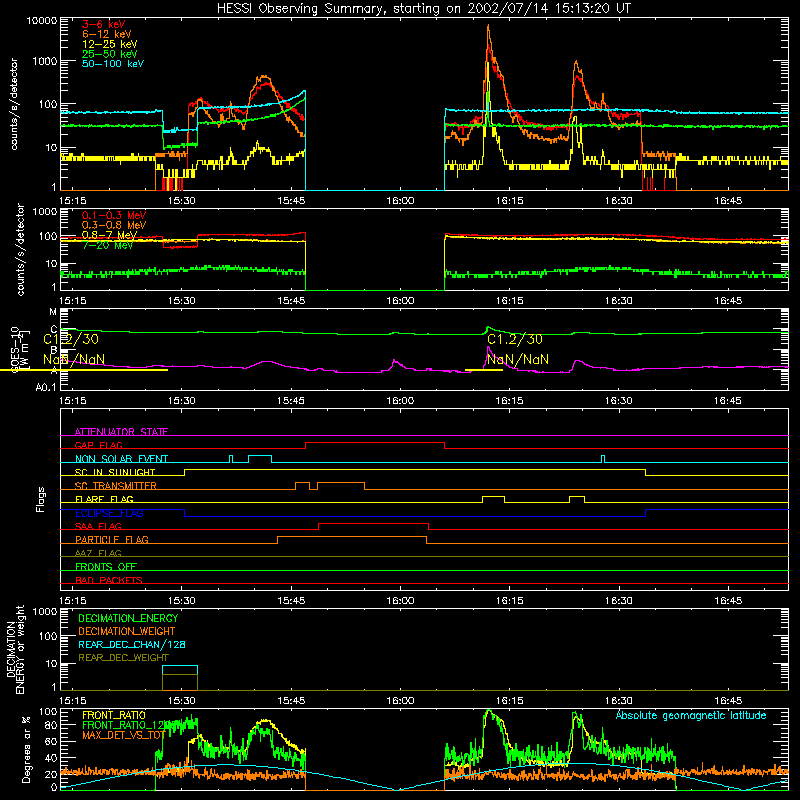Click the 16:45 time label under top panel
The image size is (800, 800).
[728, 201]
